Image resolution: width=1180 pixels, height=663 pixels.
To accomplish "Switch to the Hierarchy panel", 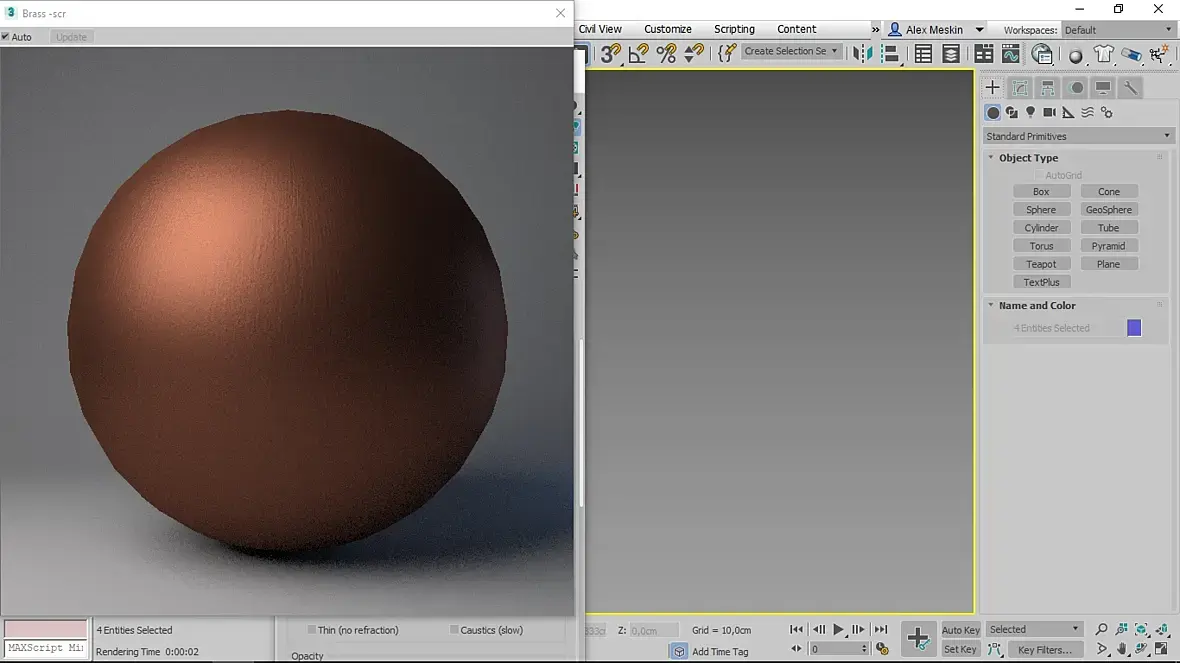I will coord(1047,88).
